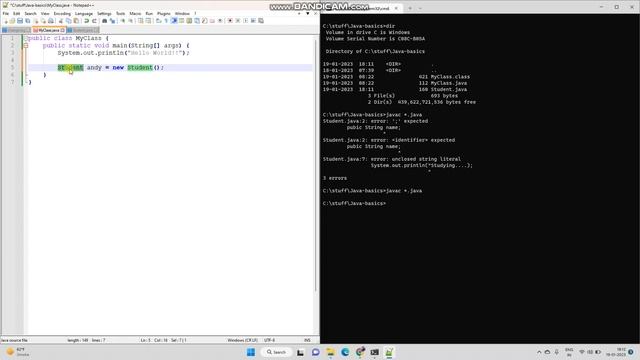Save the current file via toolbar
Screen dimensions: 640x360
(20, 20)
